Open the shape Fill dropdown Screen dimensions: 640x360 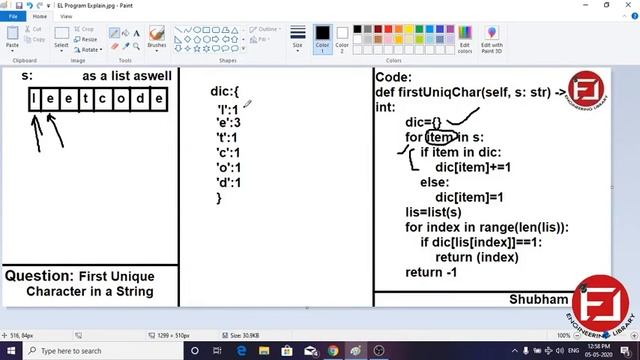pyautogui.click(x=260, y=39)
